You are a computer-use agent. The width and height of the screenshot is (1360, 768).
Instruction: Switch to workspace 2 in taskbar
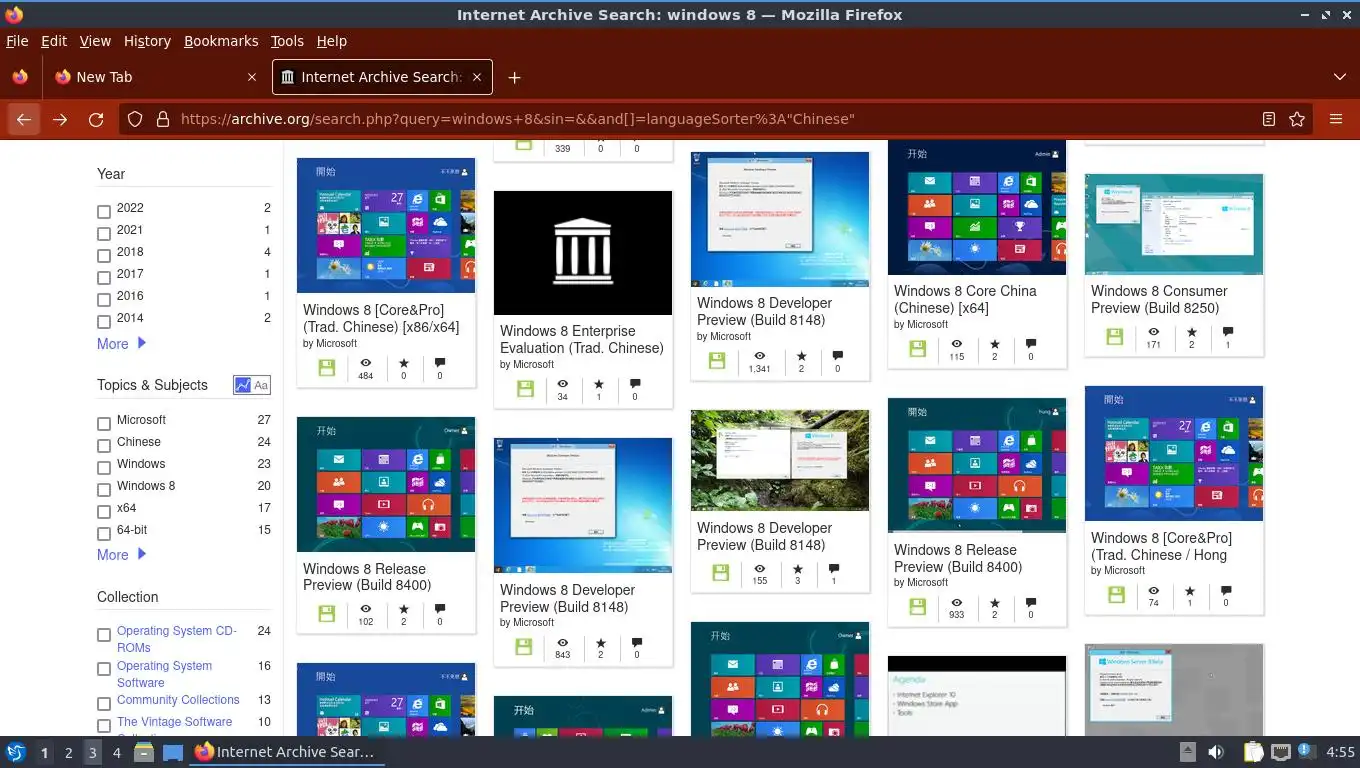(68, 752)
